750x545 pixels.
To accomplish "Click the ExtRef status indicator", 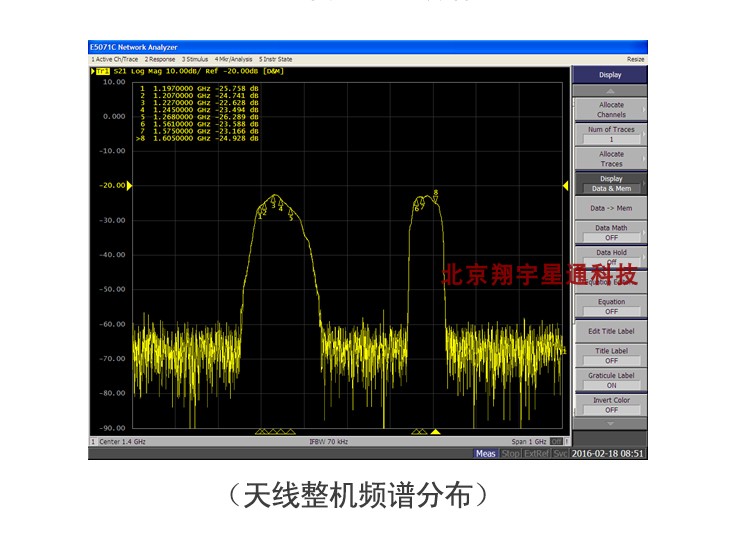I will pos(536,454).
